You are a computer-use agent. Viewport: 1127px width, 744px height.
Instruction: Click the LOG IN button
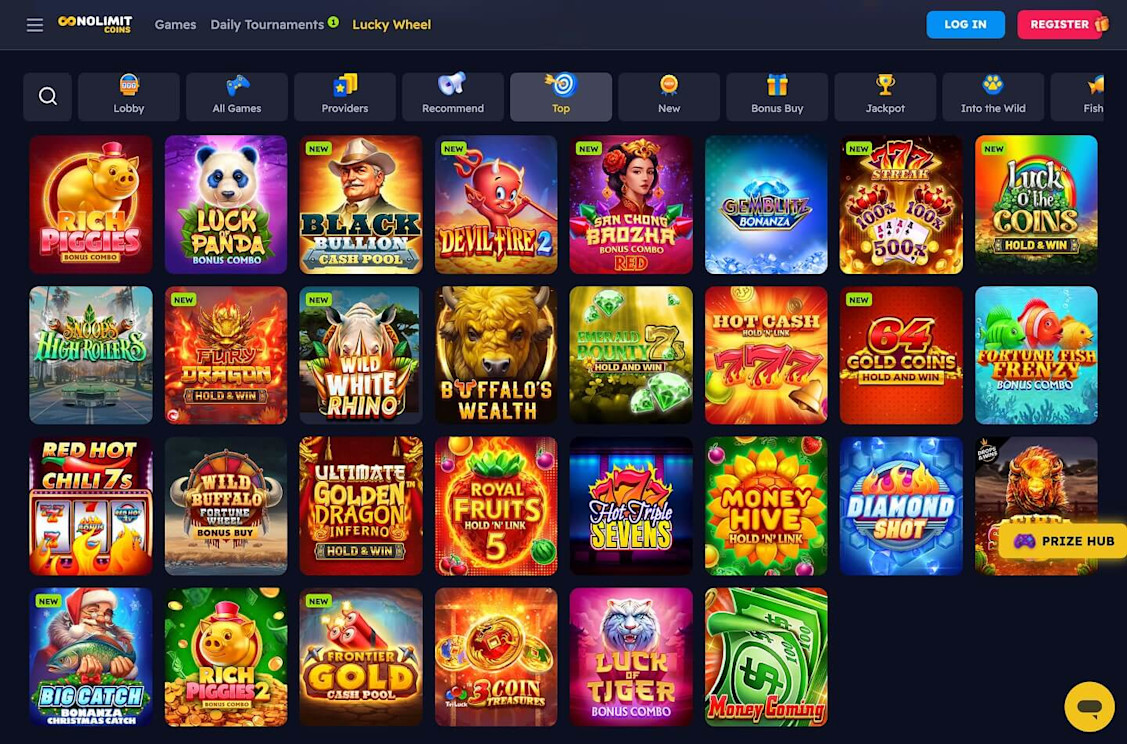coord(965,24)
